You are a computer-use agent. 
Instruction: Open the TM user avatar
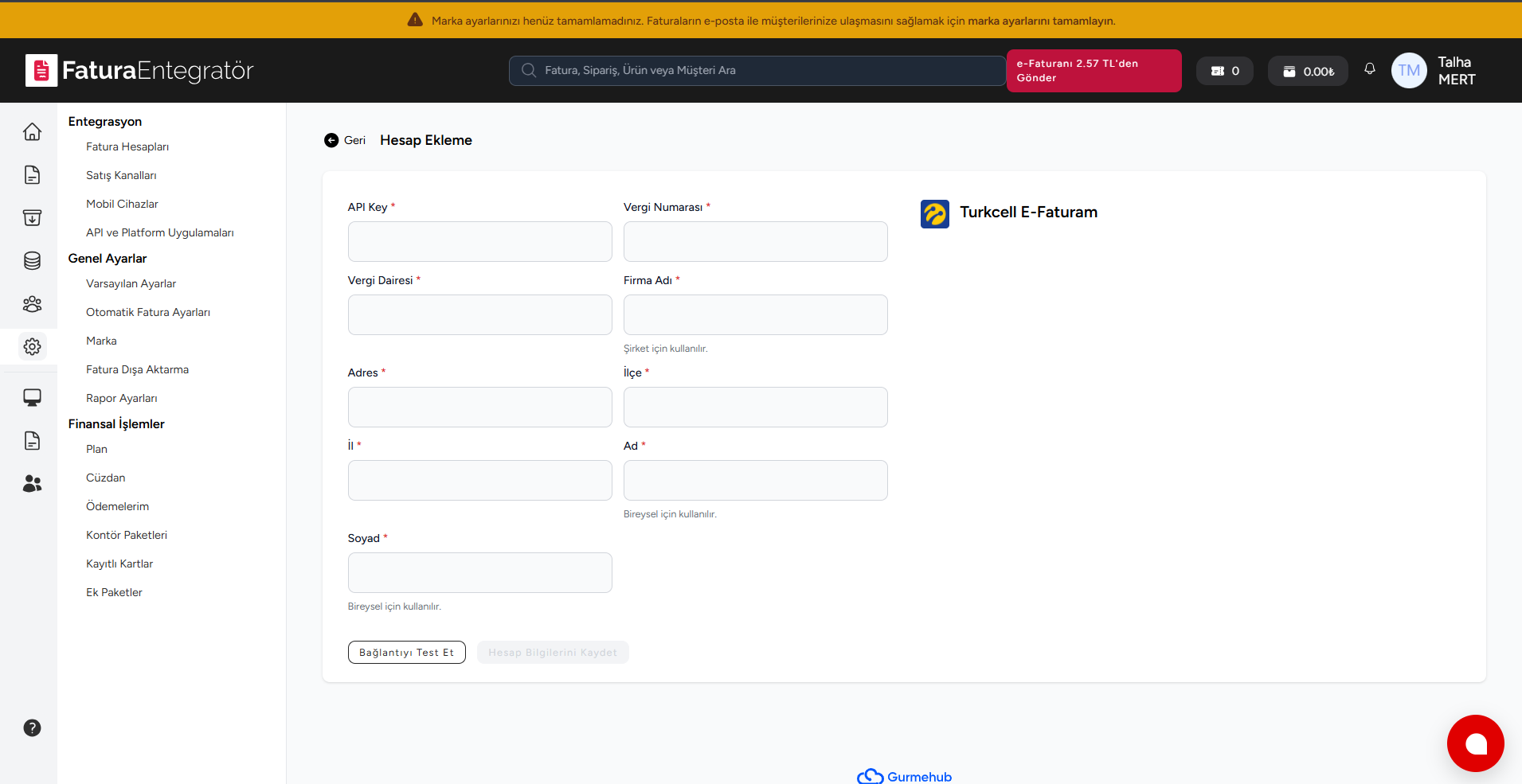[1409, 71]
